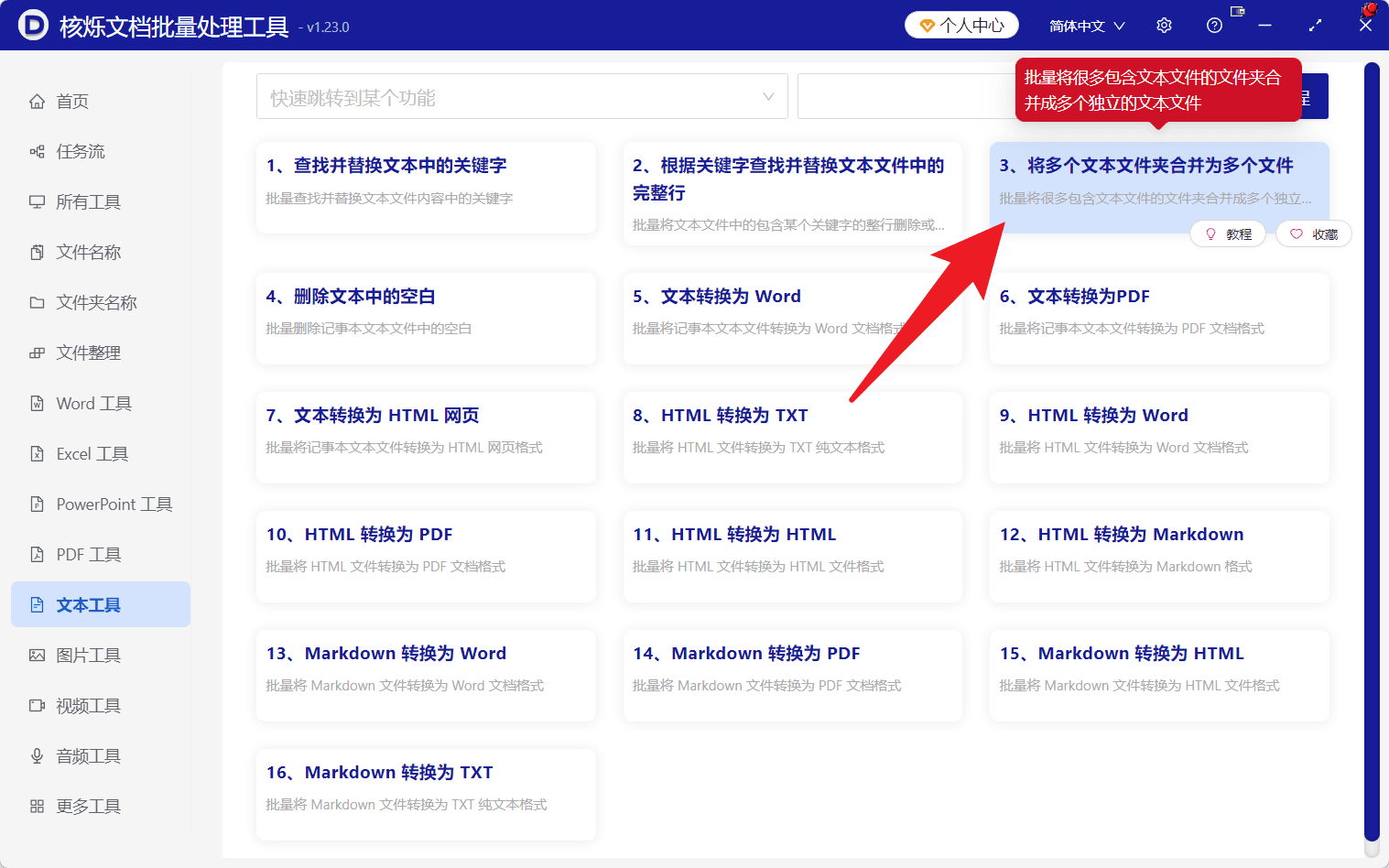Click the heart icon on 收藏 button

point(1296,234)
